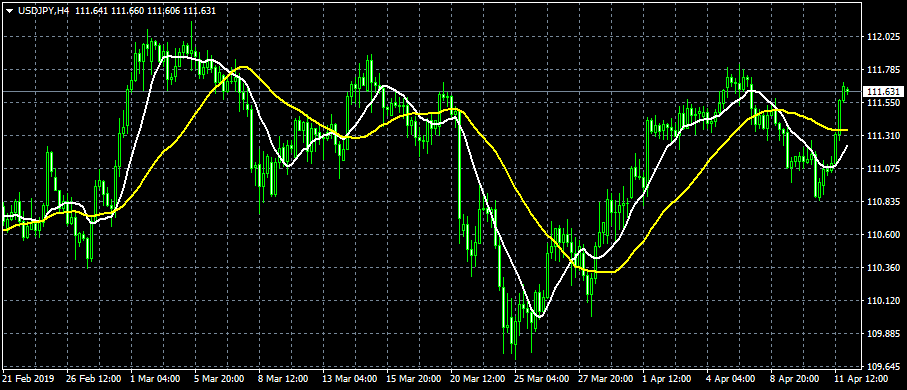Click the 4 Apr 04:00 time label
Viewport: 907px width, 390px height.
coord(732,379)
